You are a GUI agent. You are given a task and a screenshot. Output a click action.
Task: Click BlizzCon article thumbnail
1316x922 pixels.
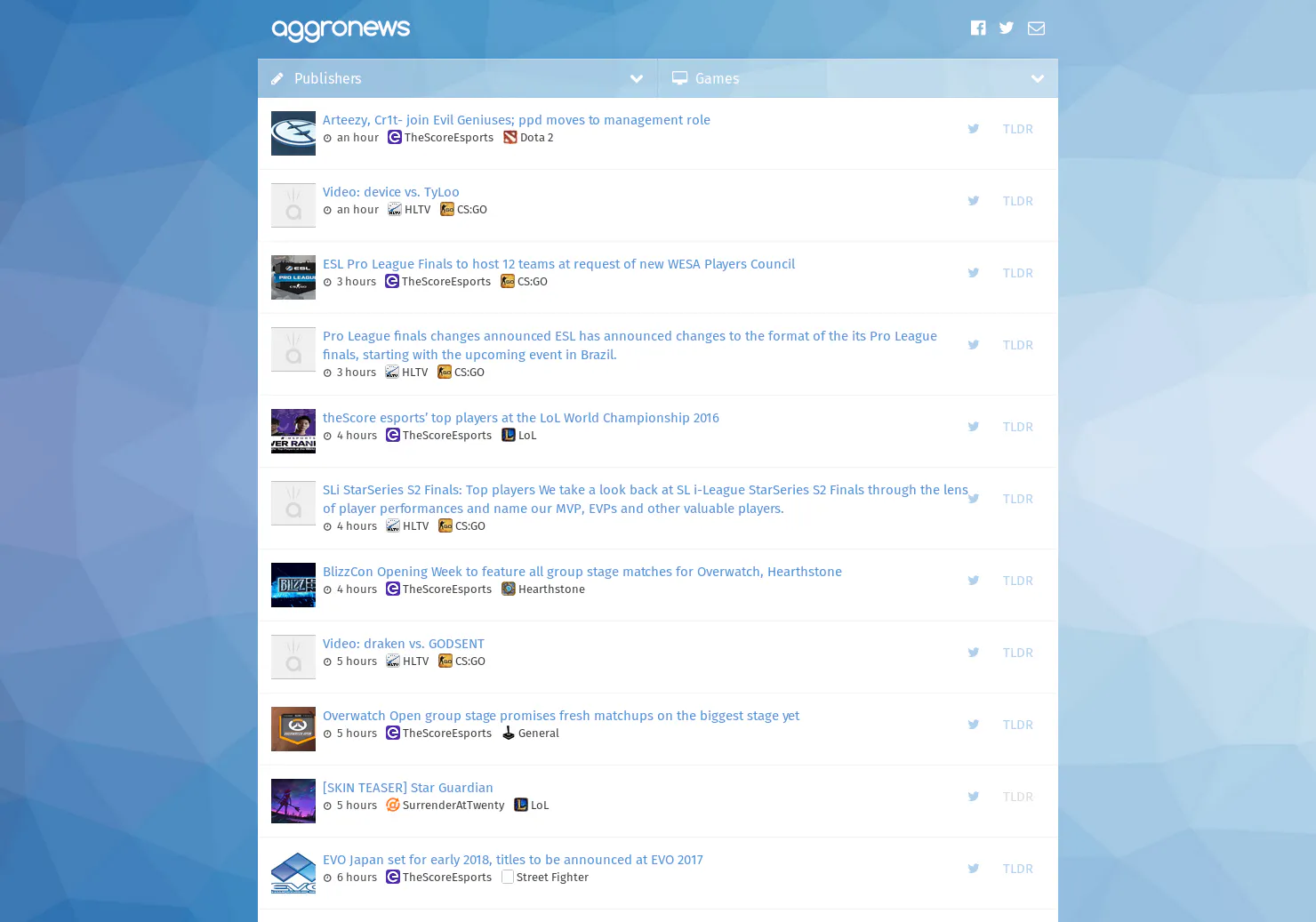coord(293,585)
